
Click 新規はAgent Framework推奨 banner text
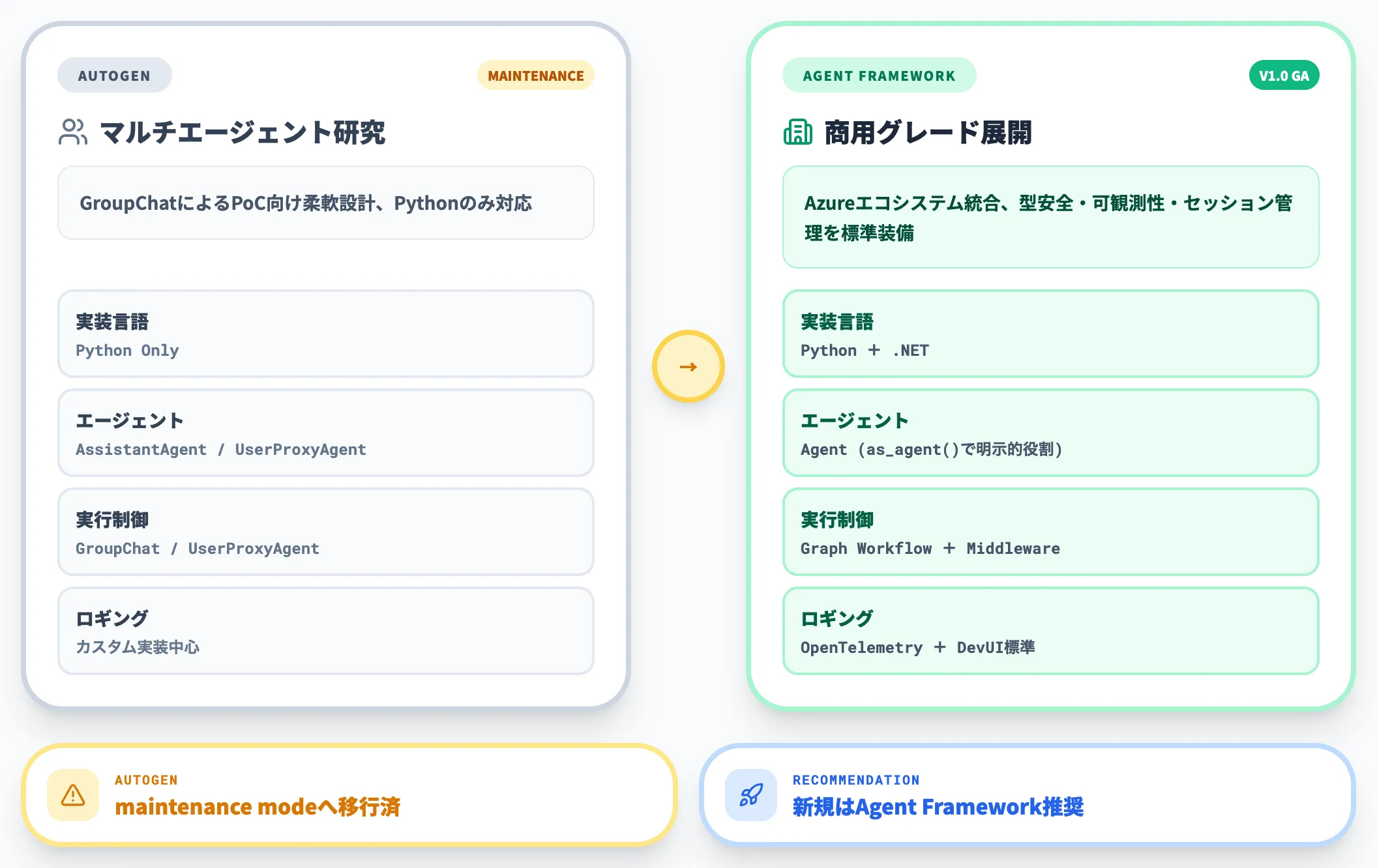pyautogui.click(x=938, y=807)
